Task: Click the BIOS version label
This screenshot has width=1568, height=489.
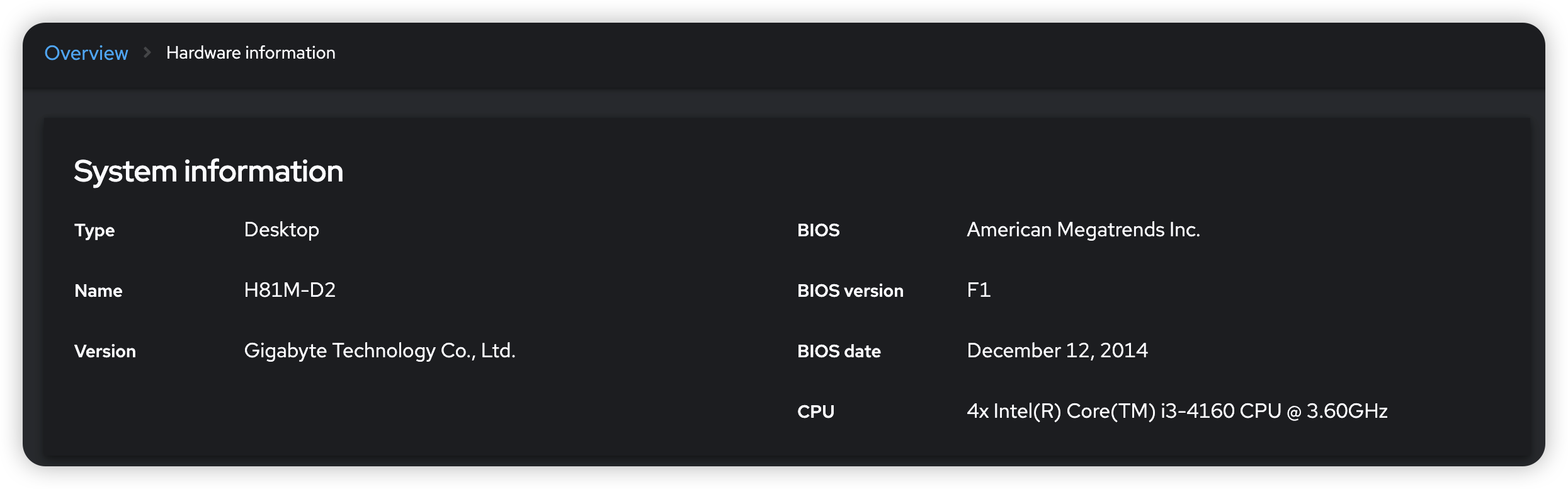Action: coord(850,291)
